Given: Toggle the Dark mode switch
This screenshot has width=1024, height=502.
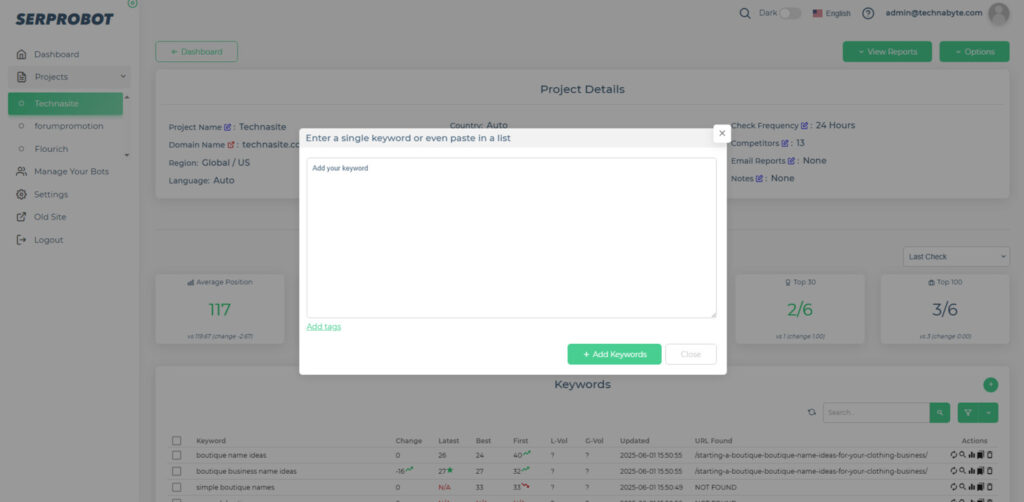Looking at the screenshot, I should (x=790, y=13).
